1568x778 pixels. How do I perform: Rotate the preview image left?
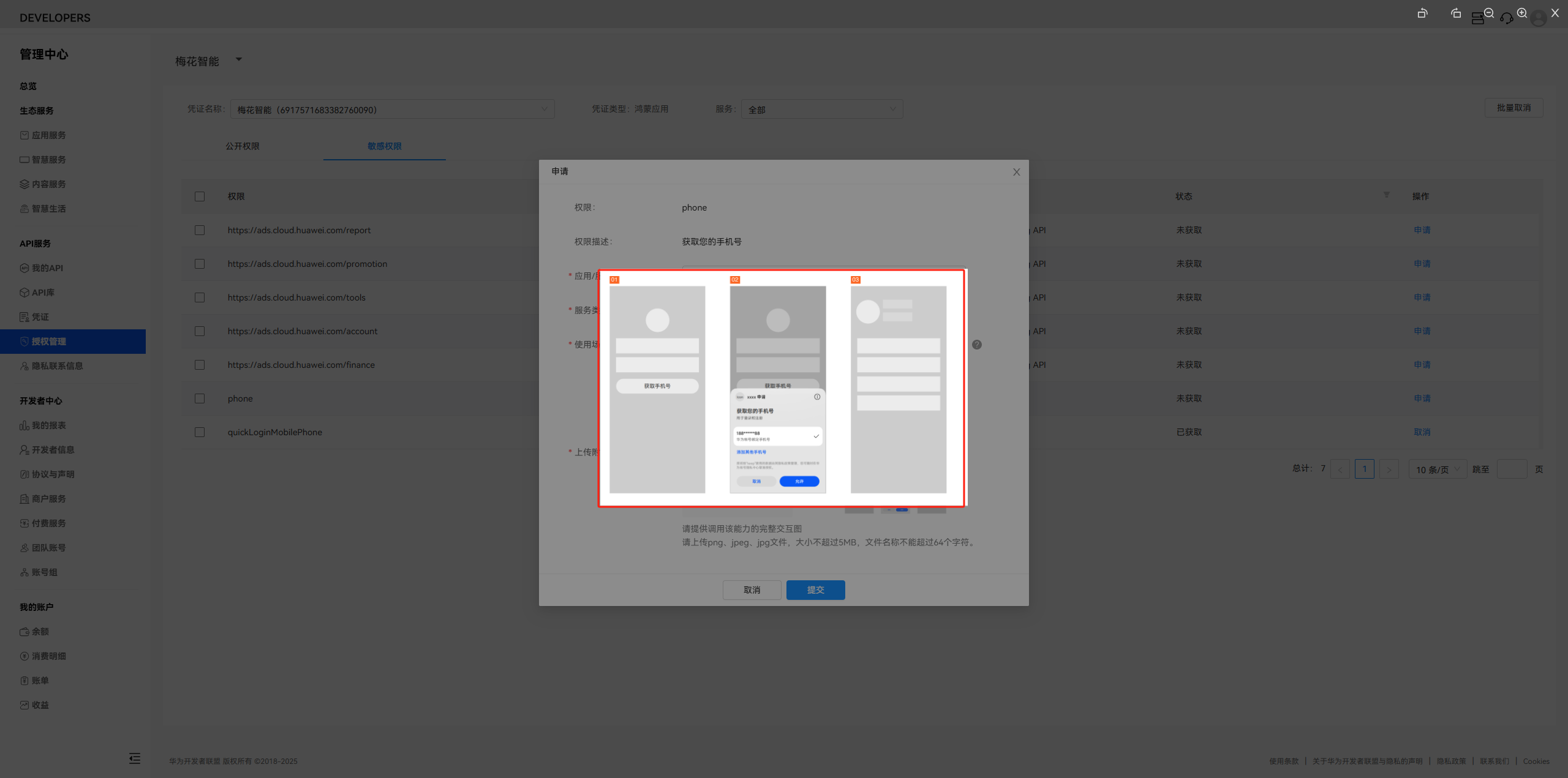[x=1422, y=13]
